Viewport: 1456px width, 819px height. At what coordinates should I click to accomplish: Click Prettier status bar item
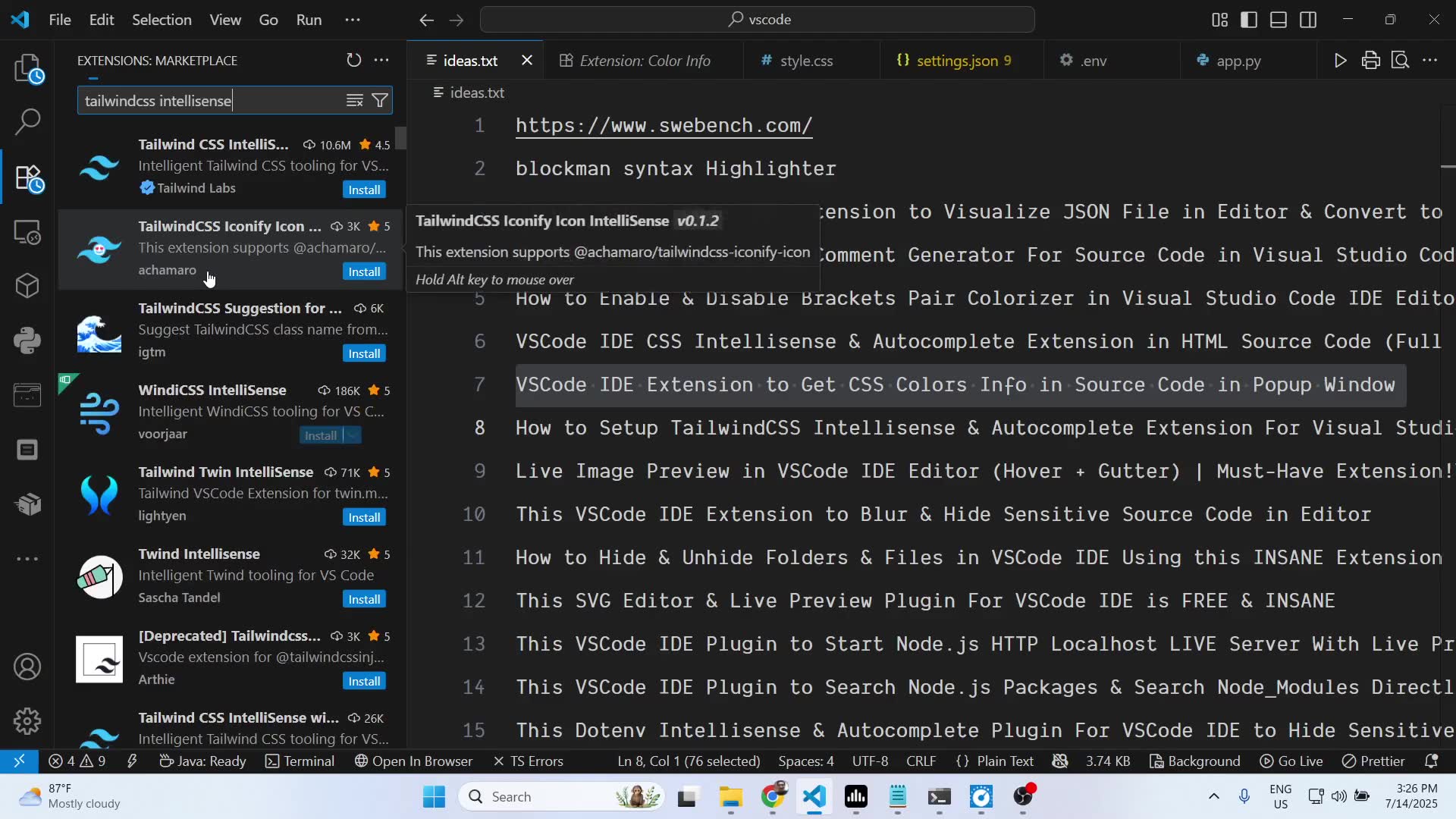point(1373,761)
